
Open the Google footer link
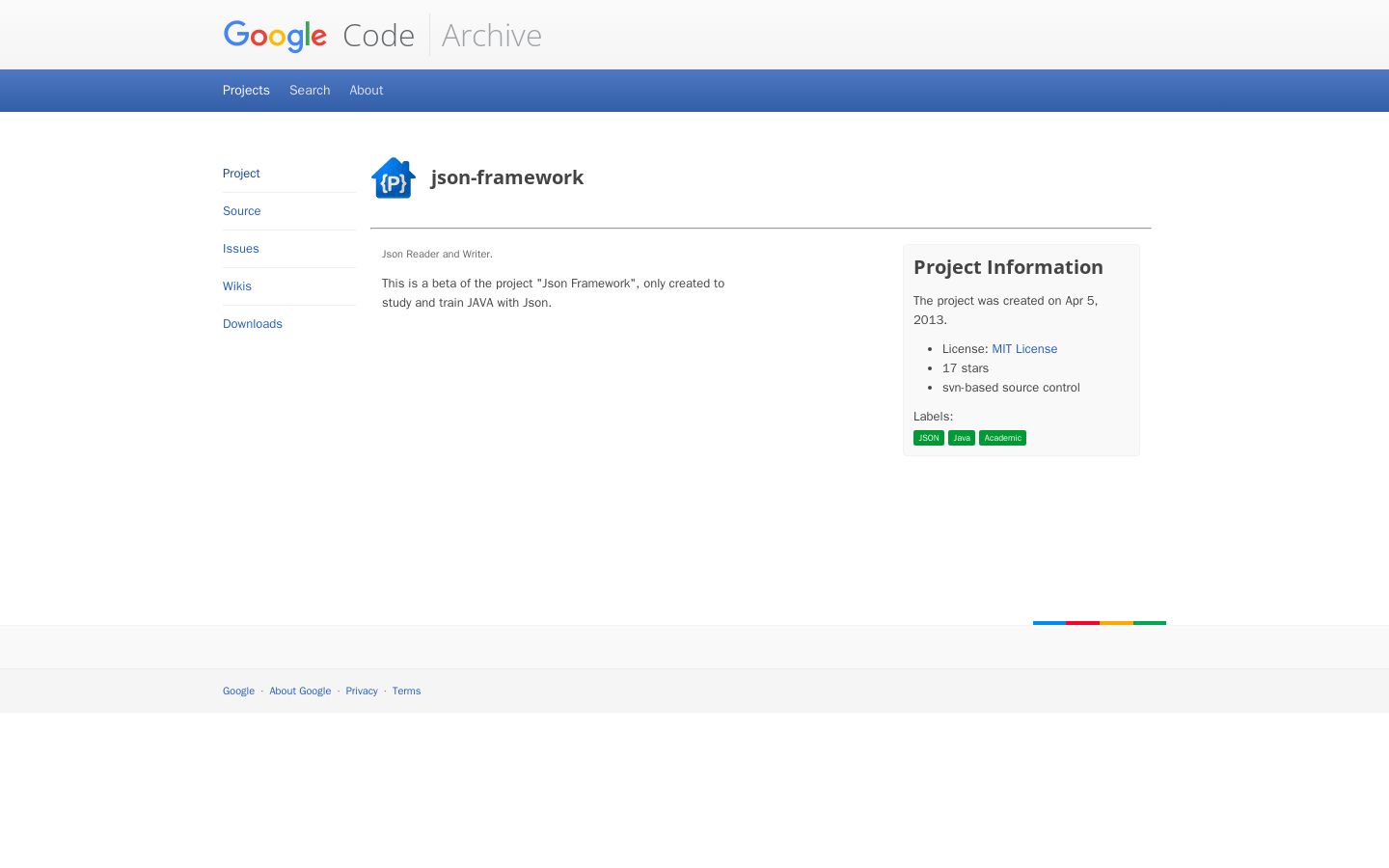tap(238, 691)
